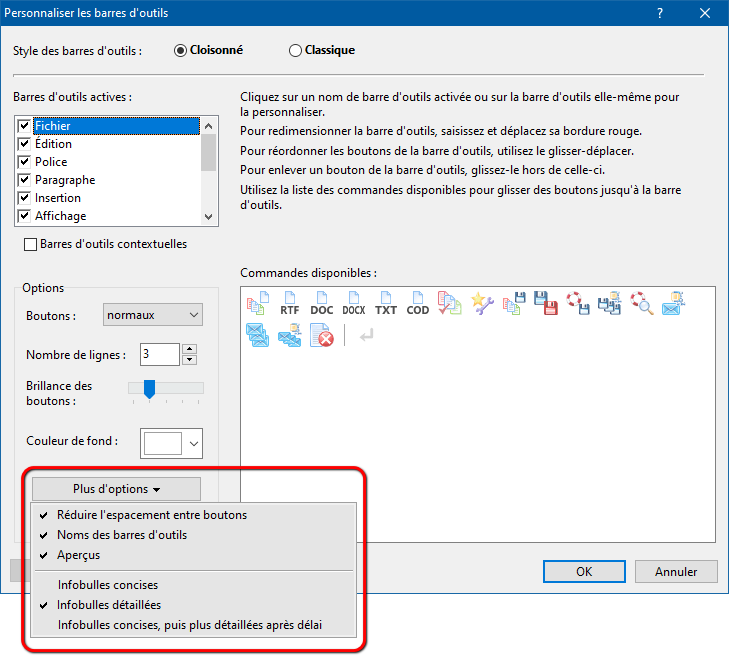
Task: Select the Affichage toolbar name
Action: [60, 216]
